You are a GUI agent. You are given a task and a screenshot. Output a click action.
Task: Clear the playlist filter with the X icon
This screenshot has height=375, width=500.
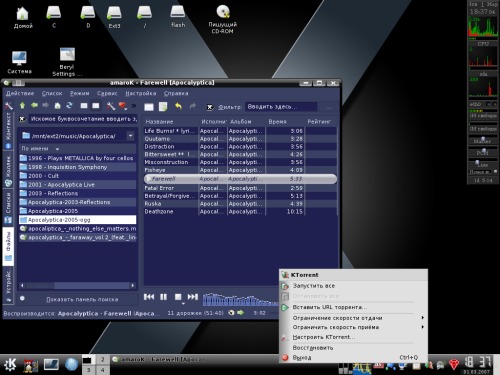coord(210,107)
